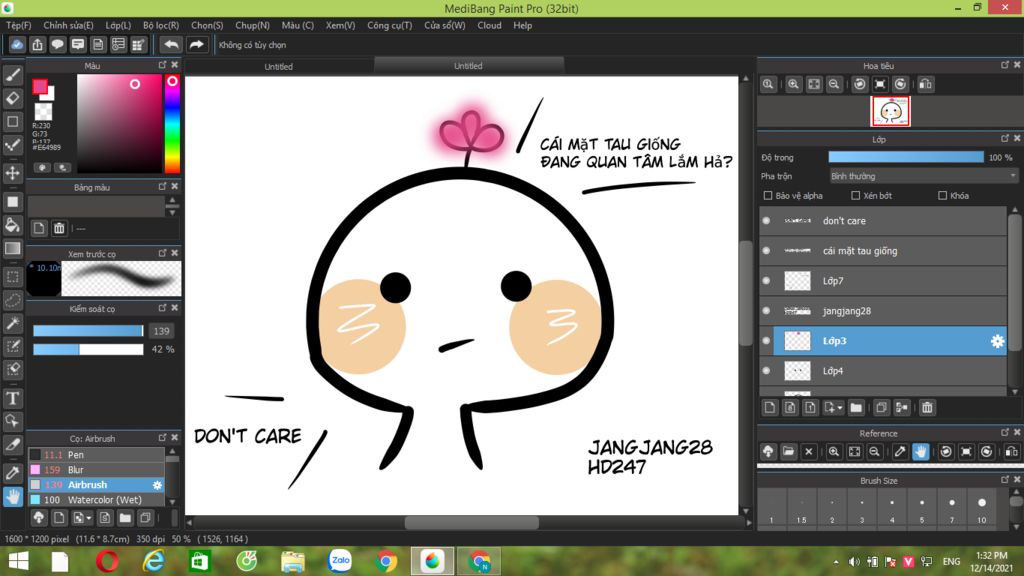Open Zalo from the taskbar
Image resolution: width=1024 pixels, height=576 pixels.
(x=340, y=561)
